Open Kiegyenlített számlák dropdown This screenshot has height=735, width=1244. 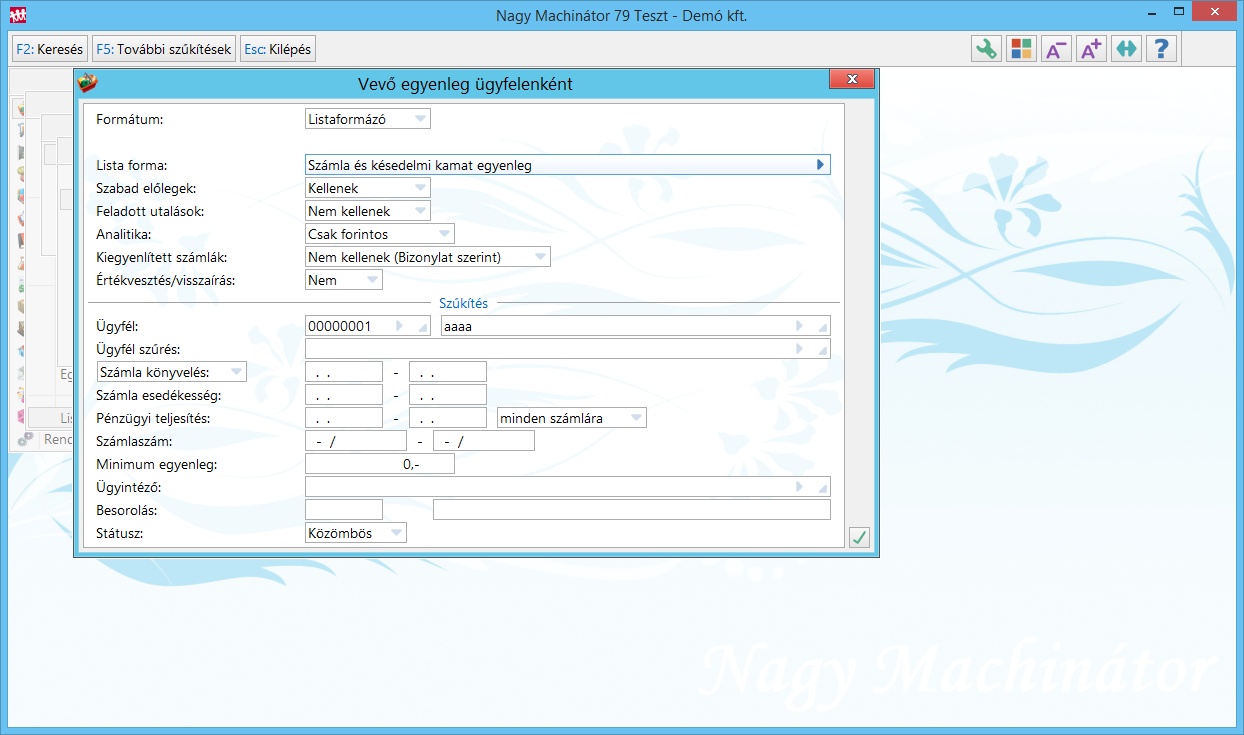tap(428, 257)
